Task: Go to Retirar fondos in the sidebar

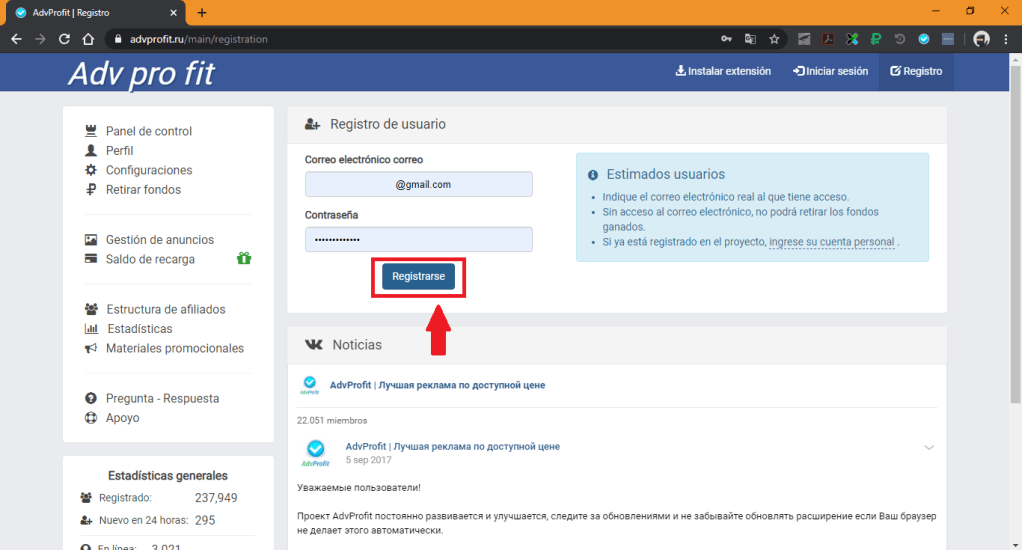Action: (x=143, y=189)
